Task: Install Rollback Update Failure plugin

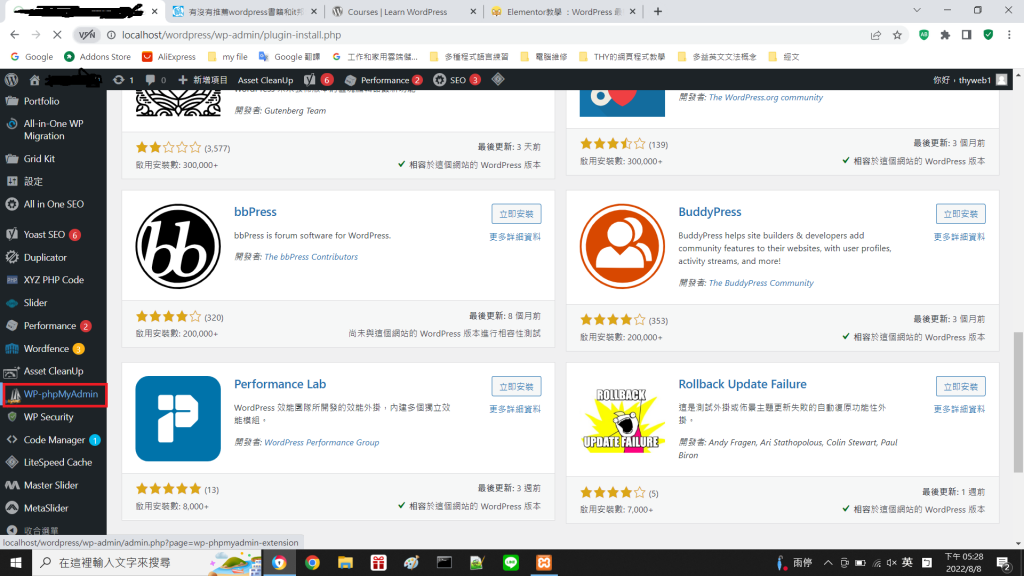Action: [960, 387]
